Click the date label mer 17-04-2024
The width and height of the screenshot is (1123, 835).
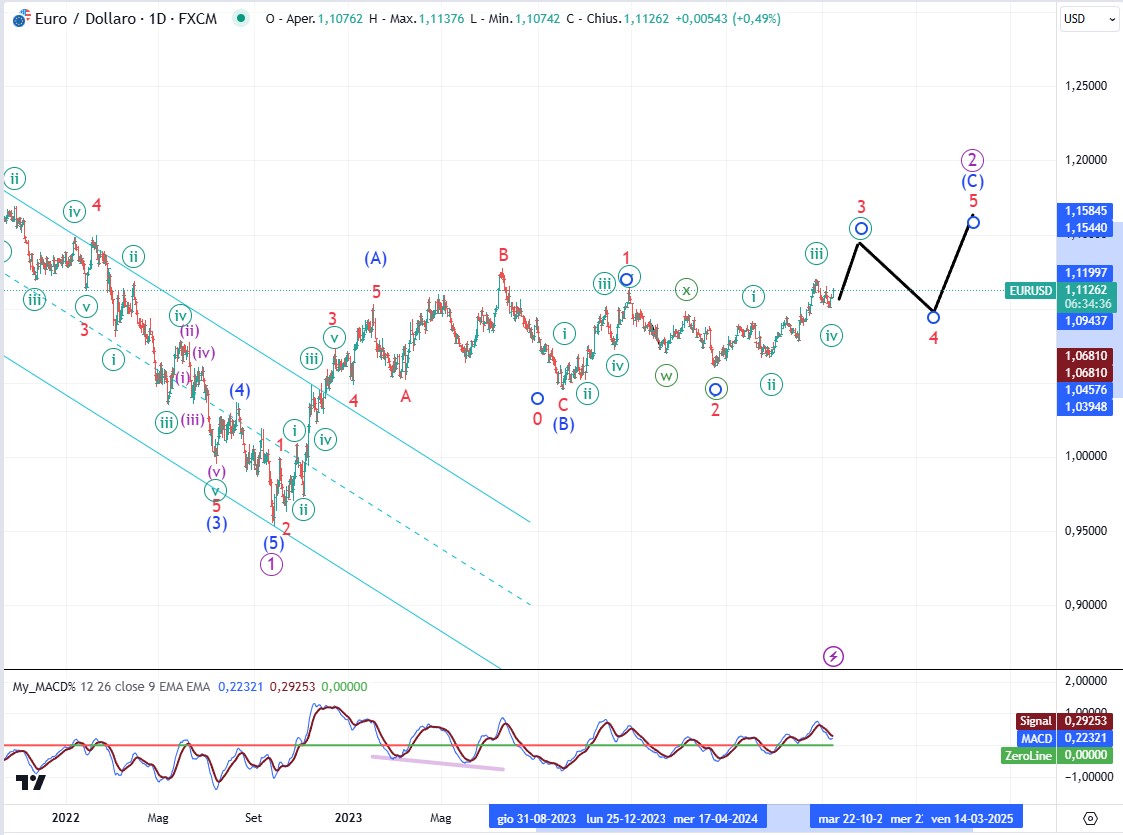(715, 818)
